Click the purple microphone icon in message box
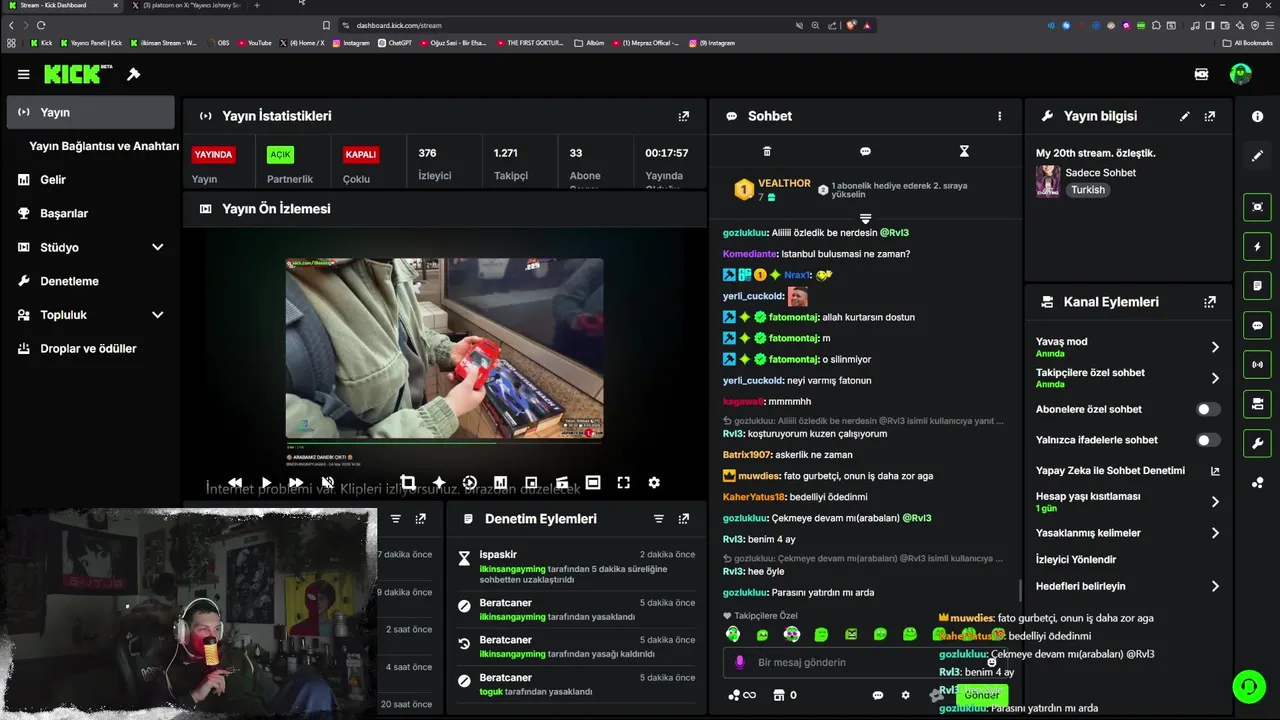Viewport: 1280px width, 720px height. pyautogui.click(x=740, y=662)
